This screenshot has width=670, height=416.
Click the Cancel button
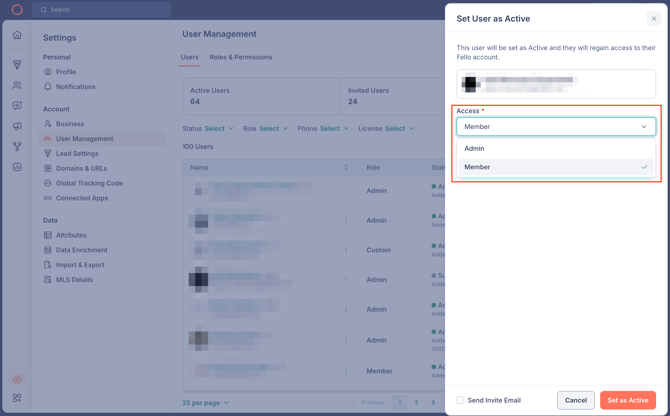pyautogui.click(x=576, y=400)
